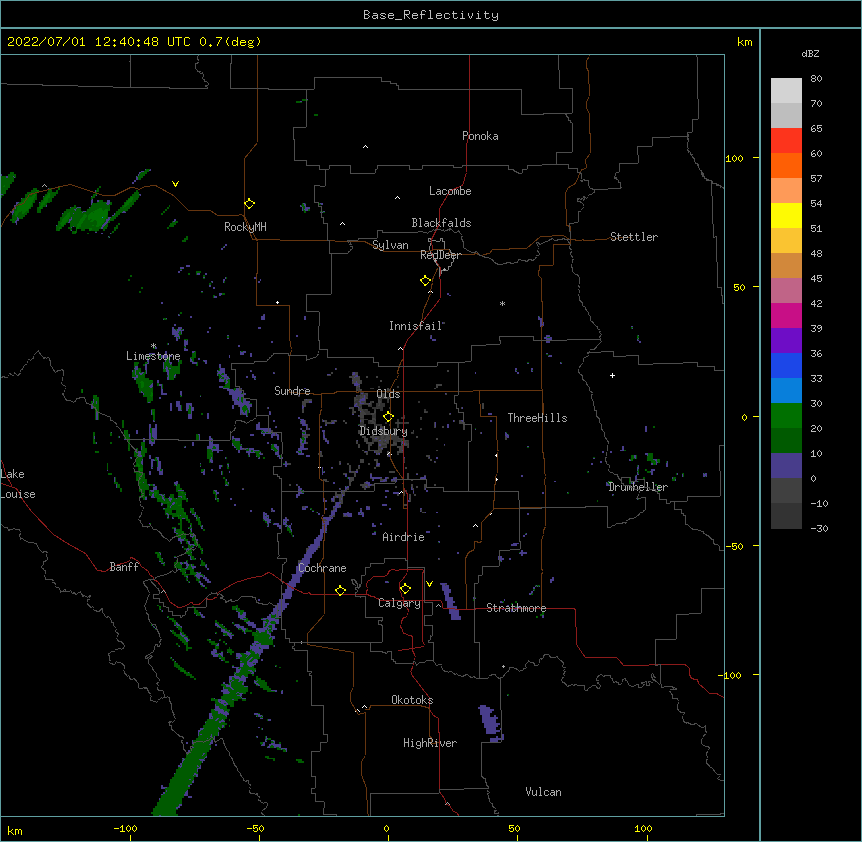Select the pink 42-45 dBZ legend swatch
This screenshot has width=862, height=842.
786,291
